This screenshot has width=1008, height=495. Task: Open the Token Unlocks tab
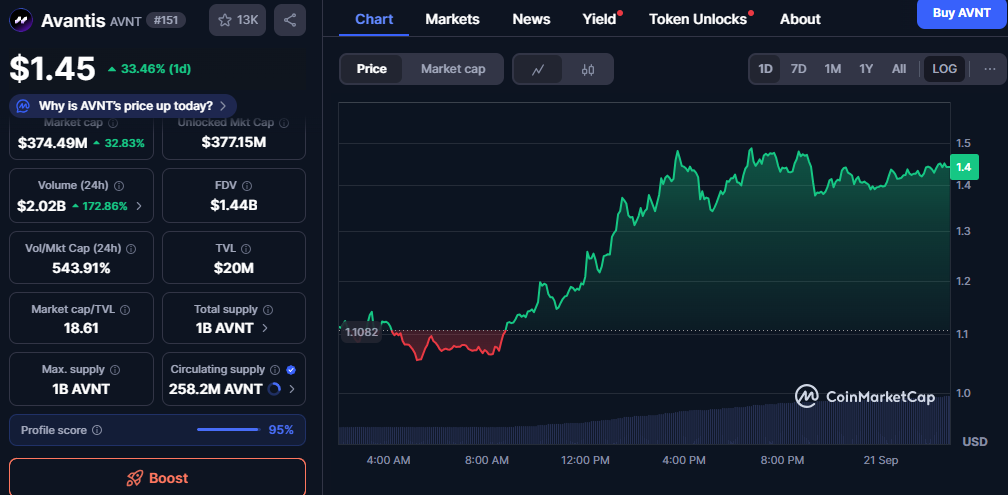click(697, 19)
